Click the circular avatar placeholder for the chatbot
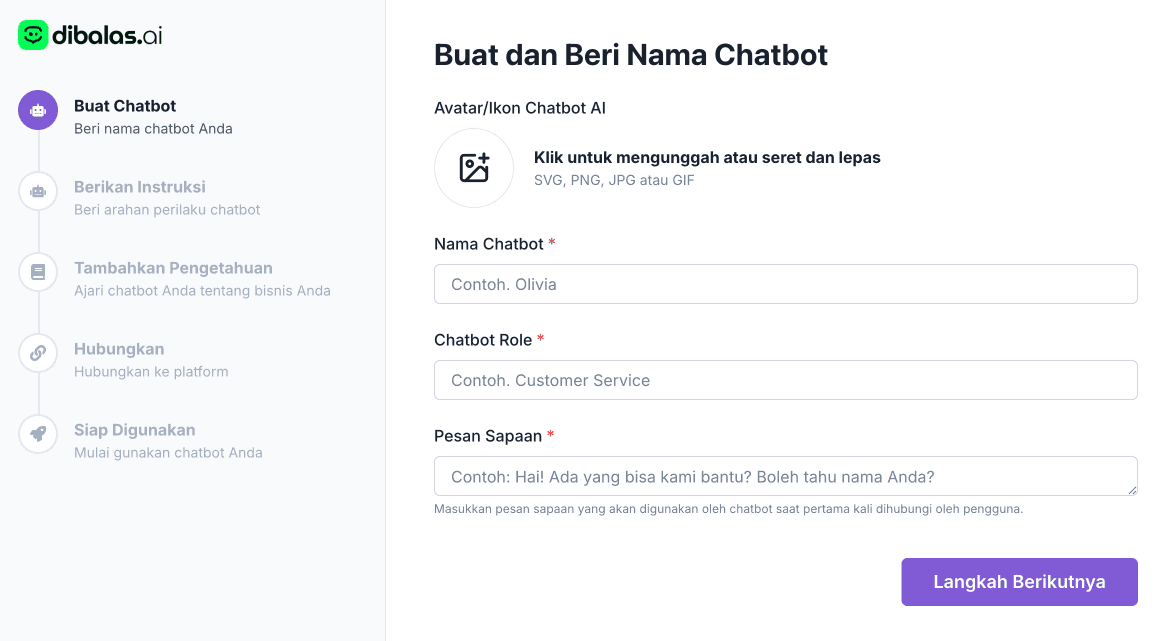This screenshot has width=1170, height=641. (473, 167)
